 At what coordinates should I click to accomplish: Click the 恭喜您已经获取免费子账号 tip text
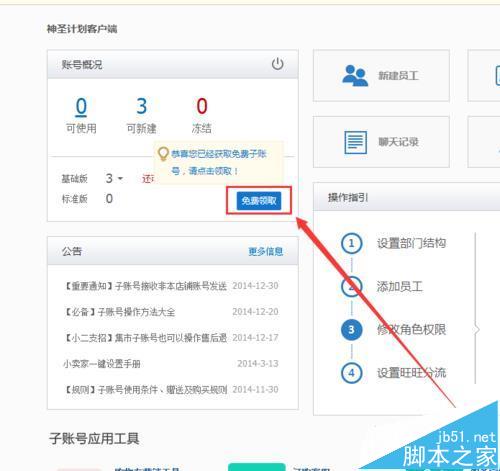(x=219, y=162)
